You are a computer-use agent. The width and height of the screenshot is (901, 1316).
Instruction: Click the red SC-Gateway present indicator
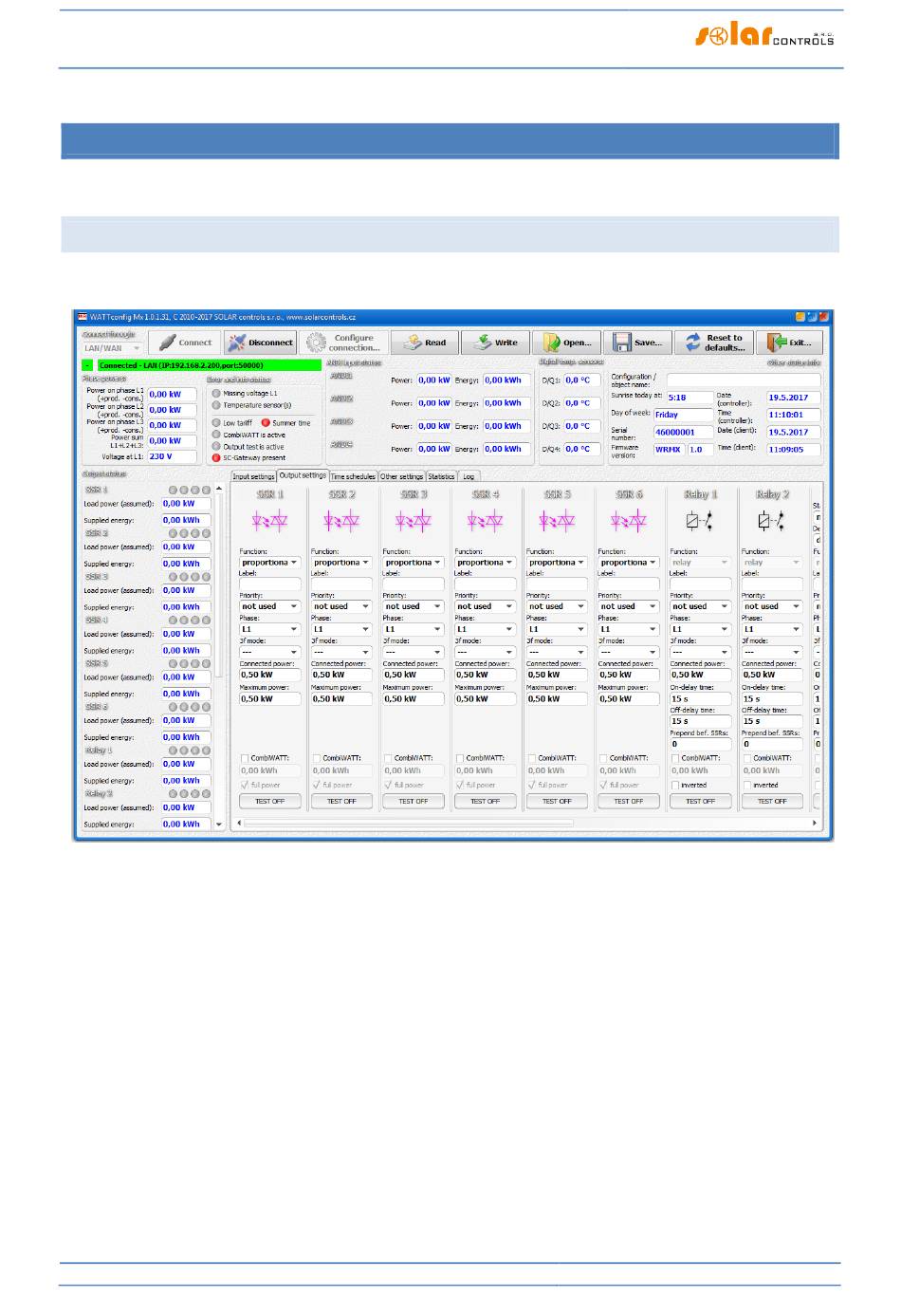tap(216, 457)
